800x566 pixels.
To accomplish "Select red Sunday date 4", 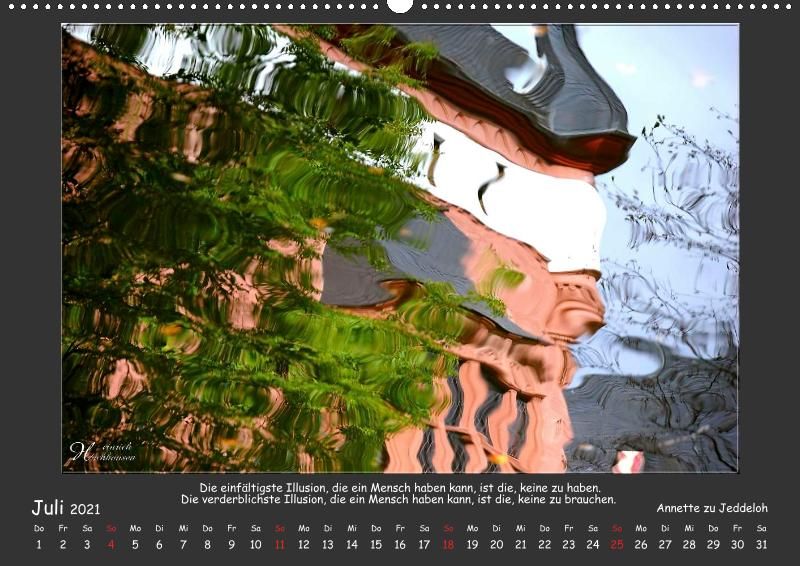I will pos(111,545).
